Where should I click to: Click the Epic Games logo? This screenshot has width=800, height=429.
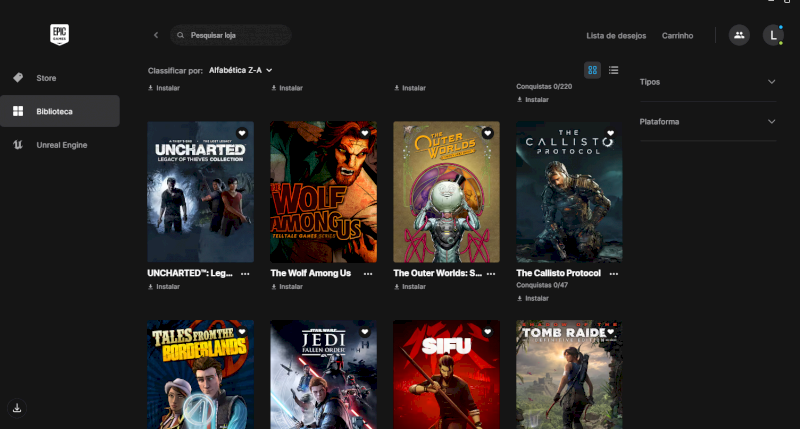coord(59,35)
